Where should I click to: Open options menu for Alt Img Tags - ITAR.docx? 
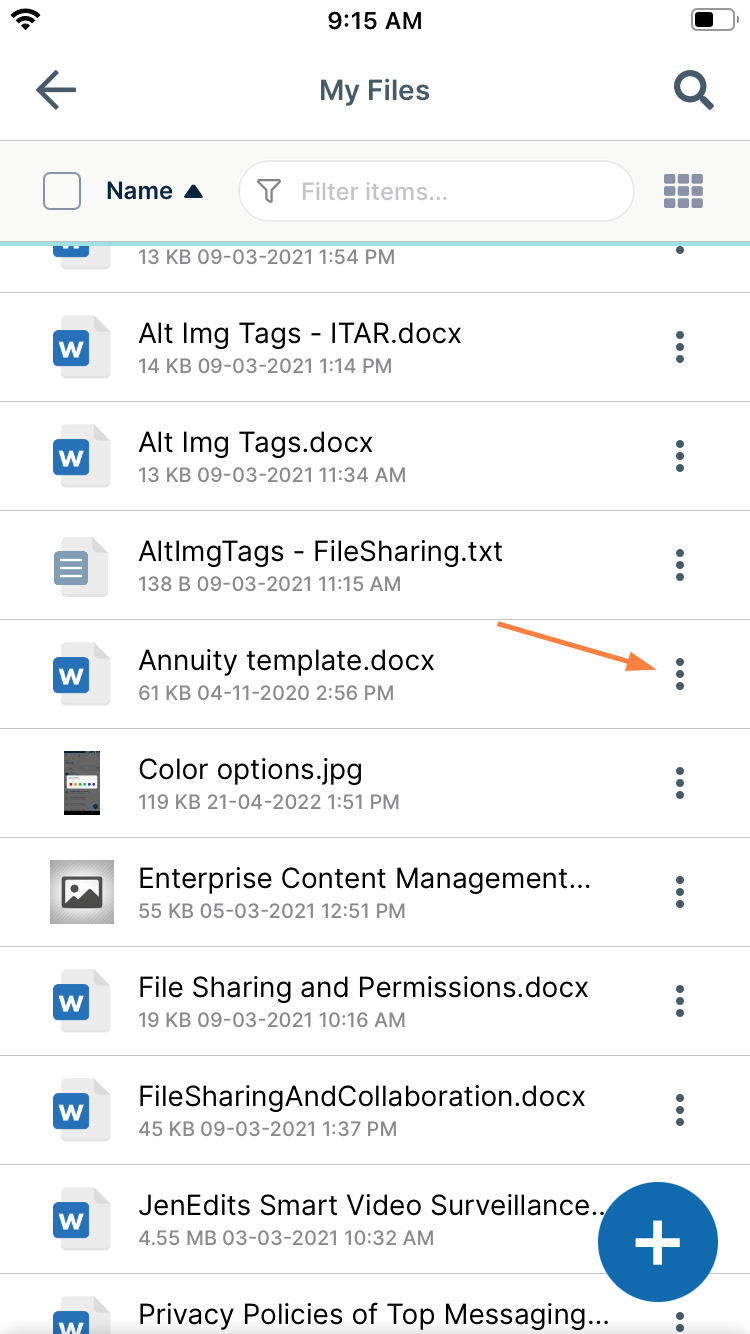click(x=680, y=347)
